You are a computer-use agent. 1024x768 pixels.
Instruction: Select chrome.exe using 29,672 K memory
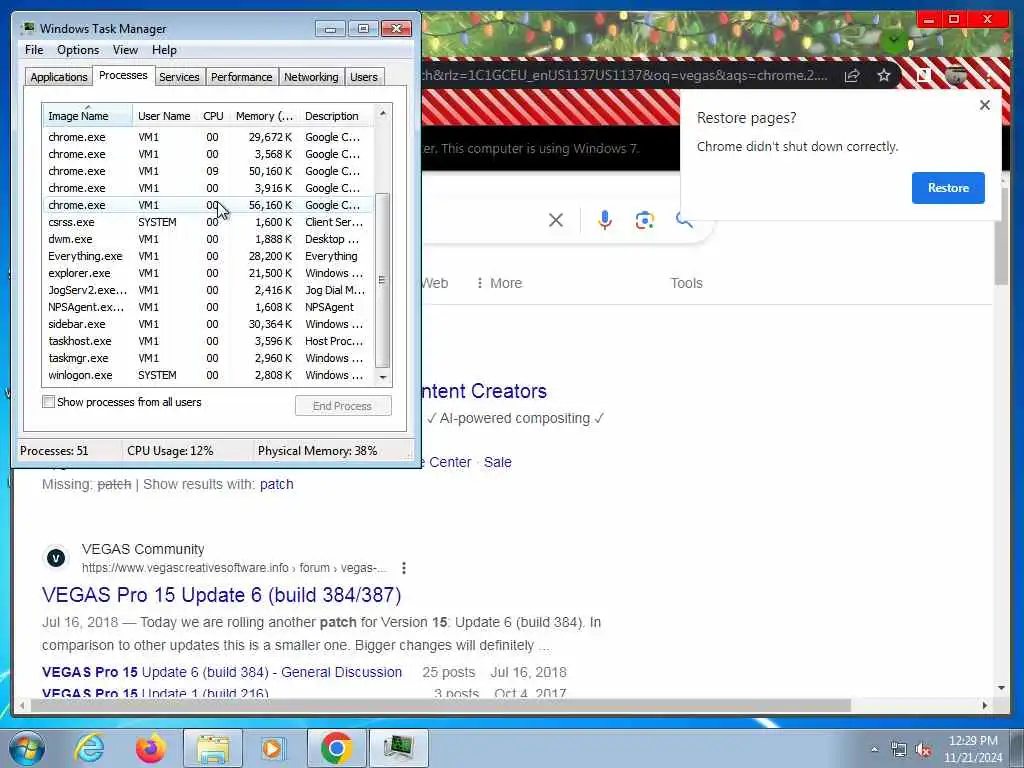pyautogui.click(x=208, y=137)
